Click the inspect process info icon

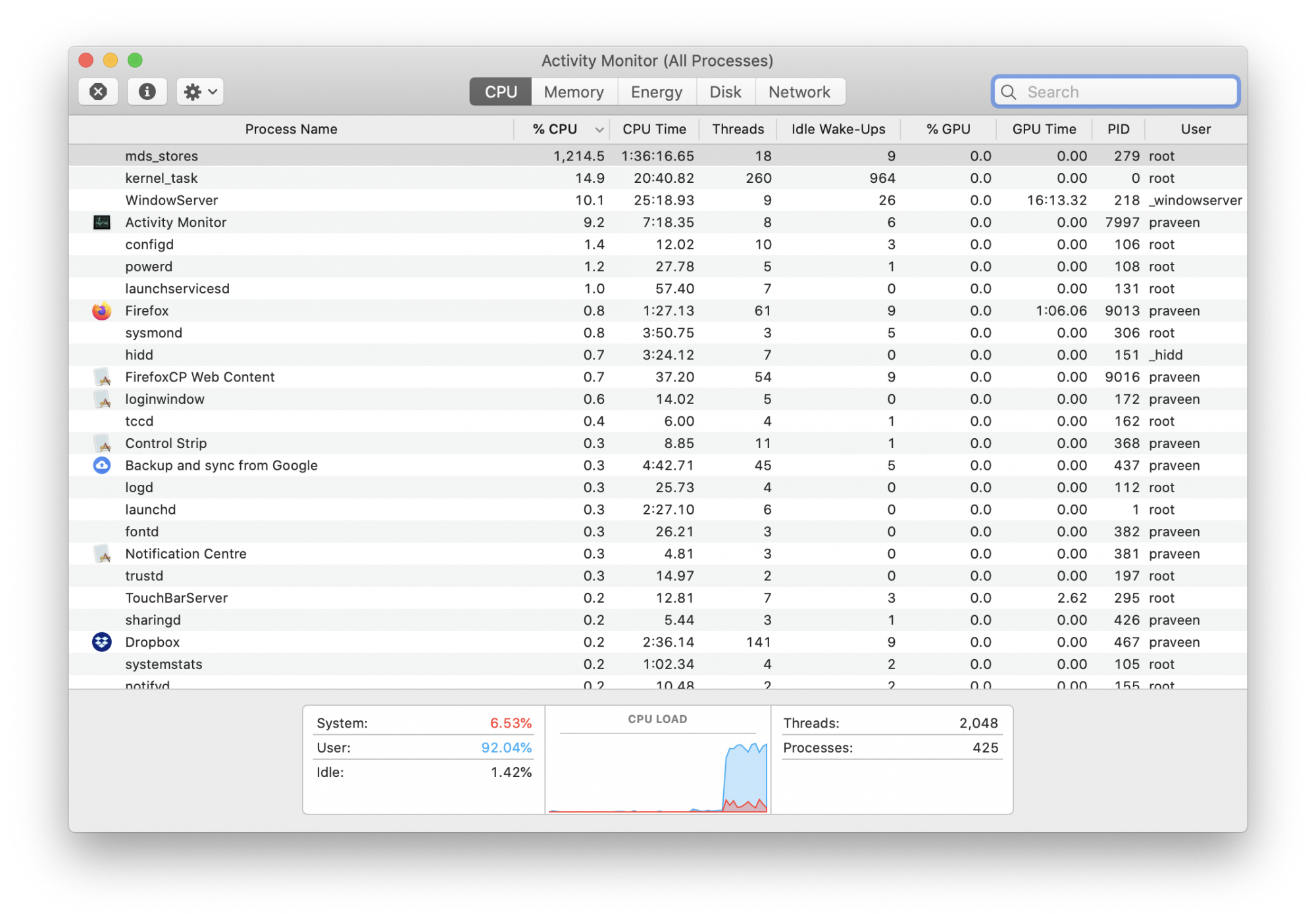(147, 91)
